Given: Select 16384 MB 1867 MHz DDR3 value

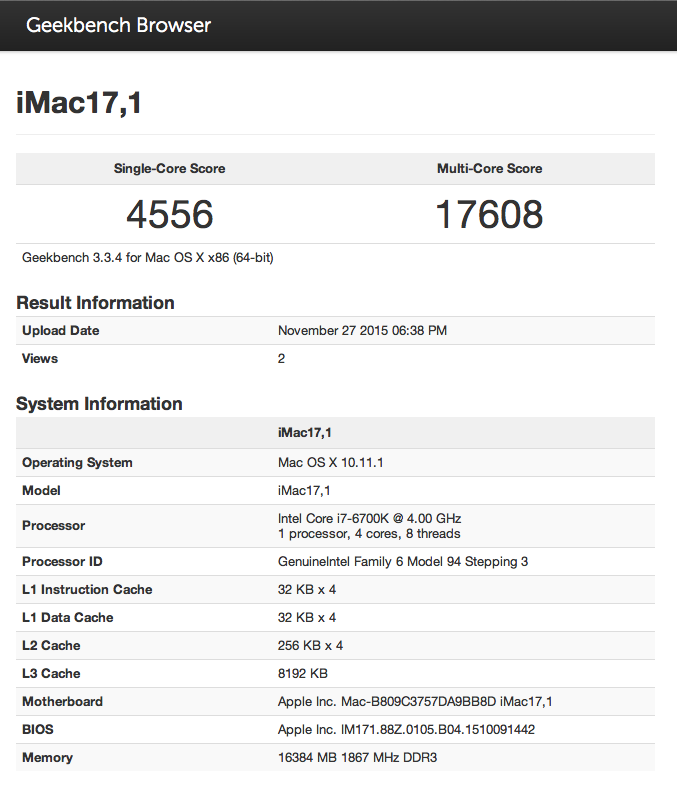Looking at the screenshot, I should [357, 757].
